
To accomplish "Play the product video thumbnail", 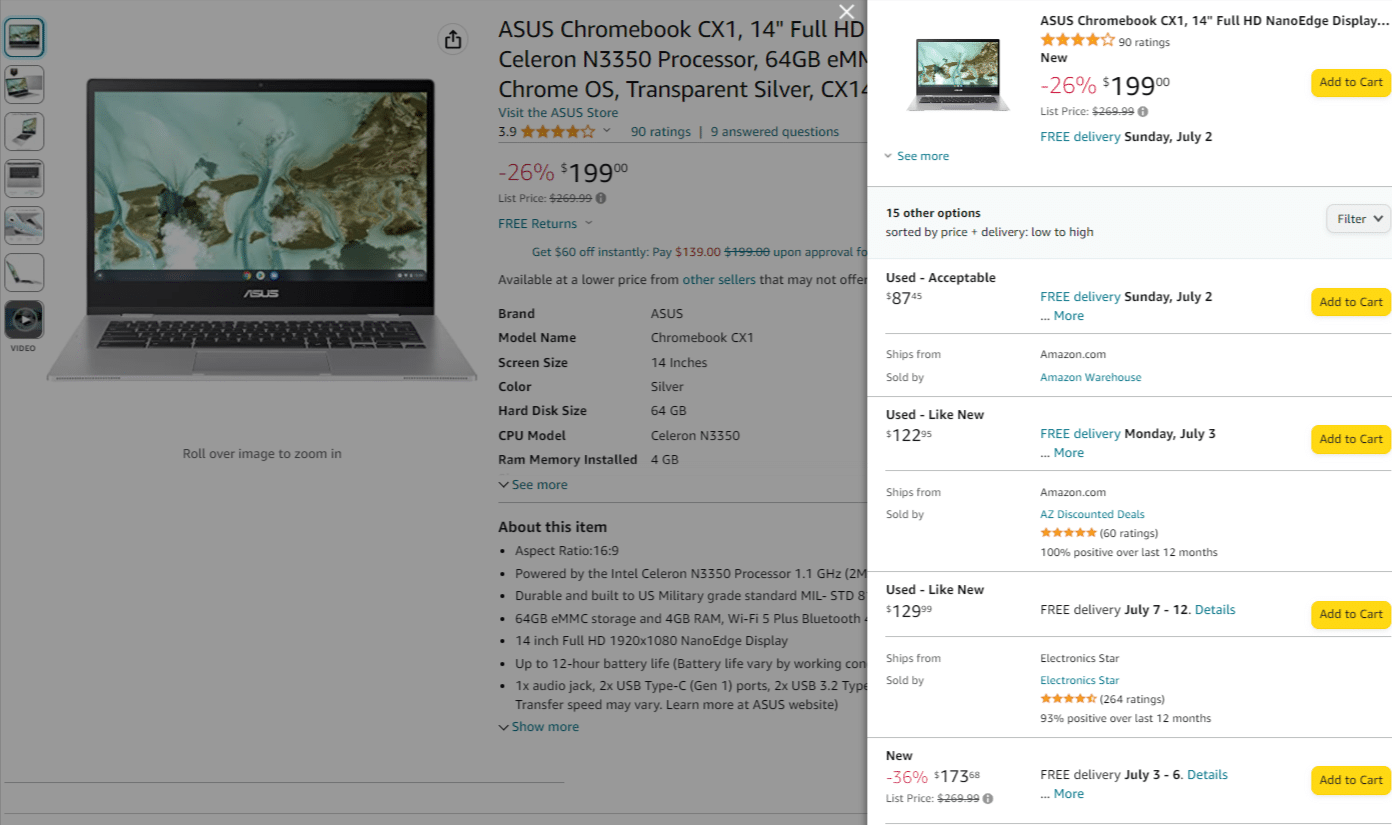I will point(24,320).
